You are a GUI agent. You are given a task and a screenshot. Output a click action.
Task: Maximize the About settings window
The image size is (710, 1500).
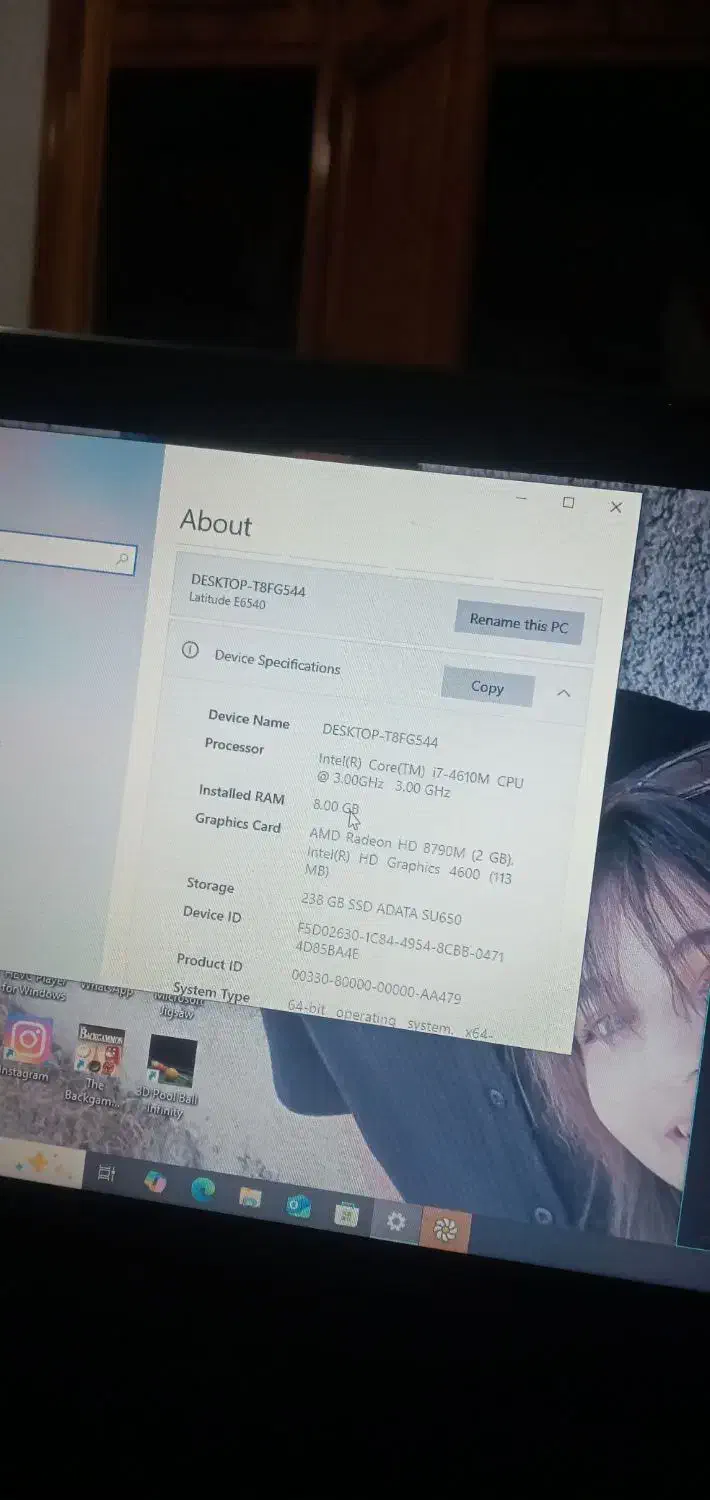568,503
